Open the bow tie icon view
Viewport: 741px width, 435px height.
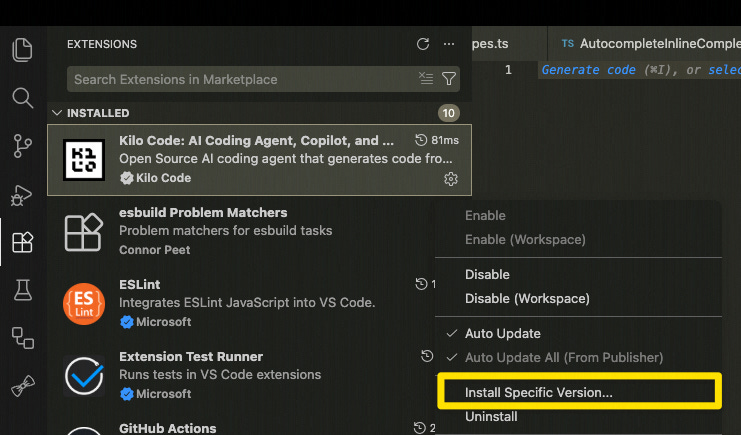[22, 386]
